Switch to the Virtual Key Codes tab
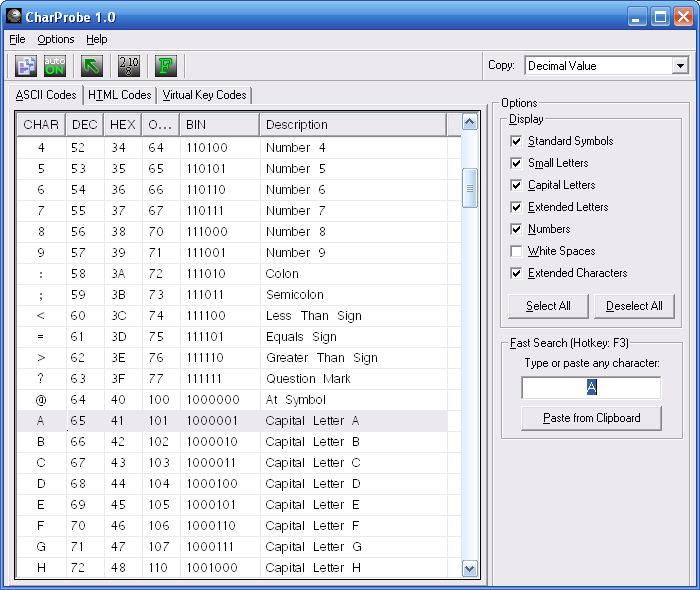The image size is (700, 590). (x=204, y=95)
